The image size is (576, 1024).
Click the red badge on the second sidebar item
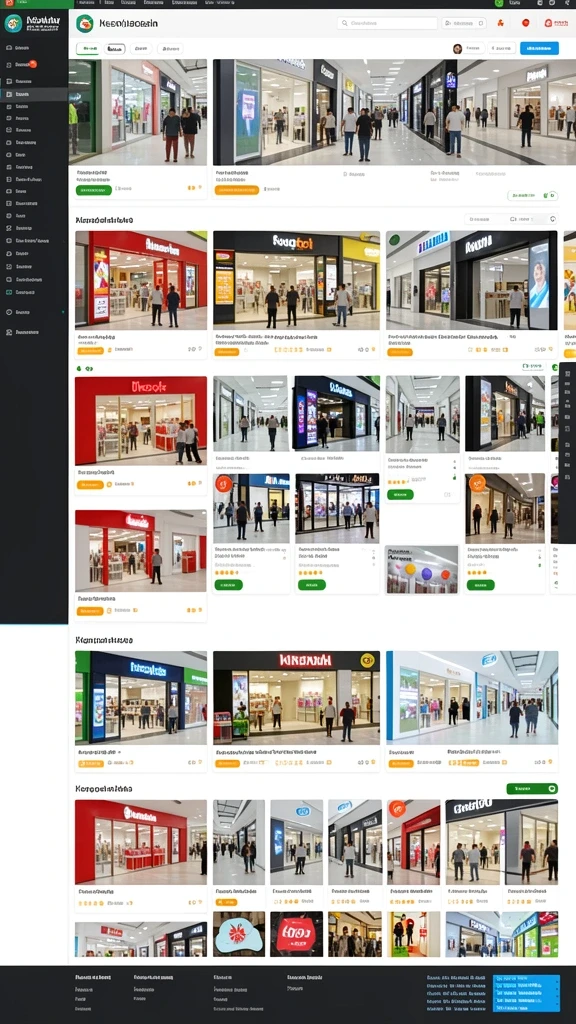click(33, 64)
